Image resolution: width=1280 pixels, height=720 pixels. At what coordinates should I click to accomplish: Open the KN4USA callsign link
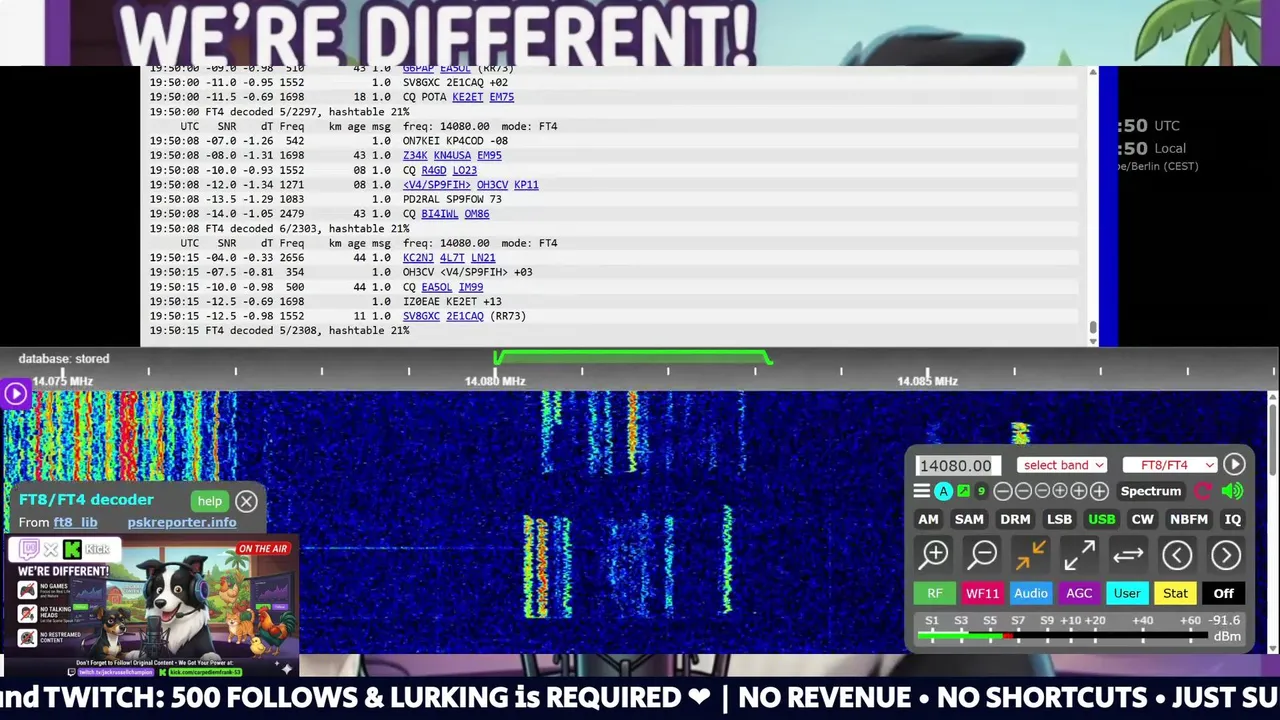pos(452,155)
